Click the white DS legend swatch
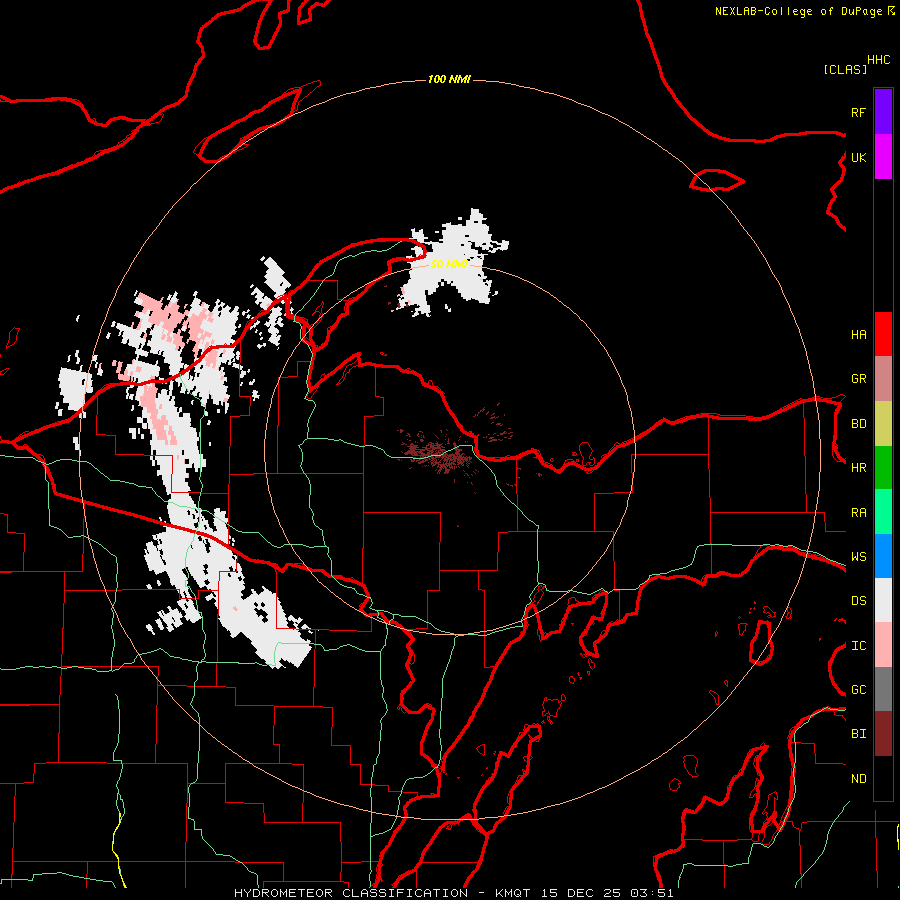 coord(883,600)
